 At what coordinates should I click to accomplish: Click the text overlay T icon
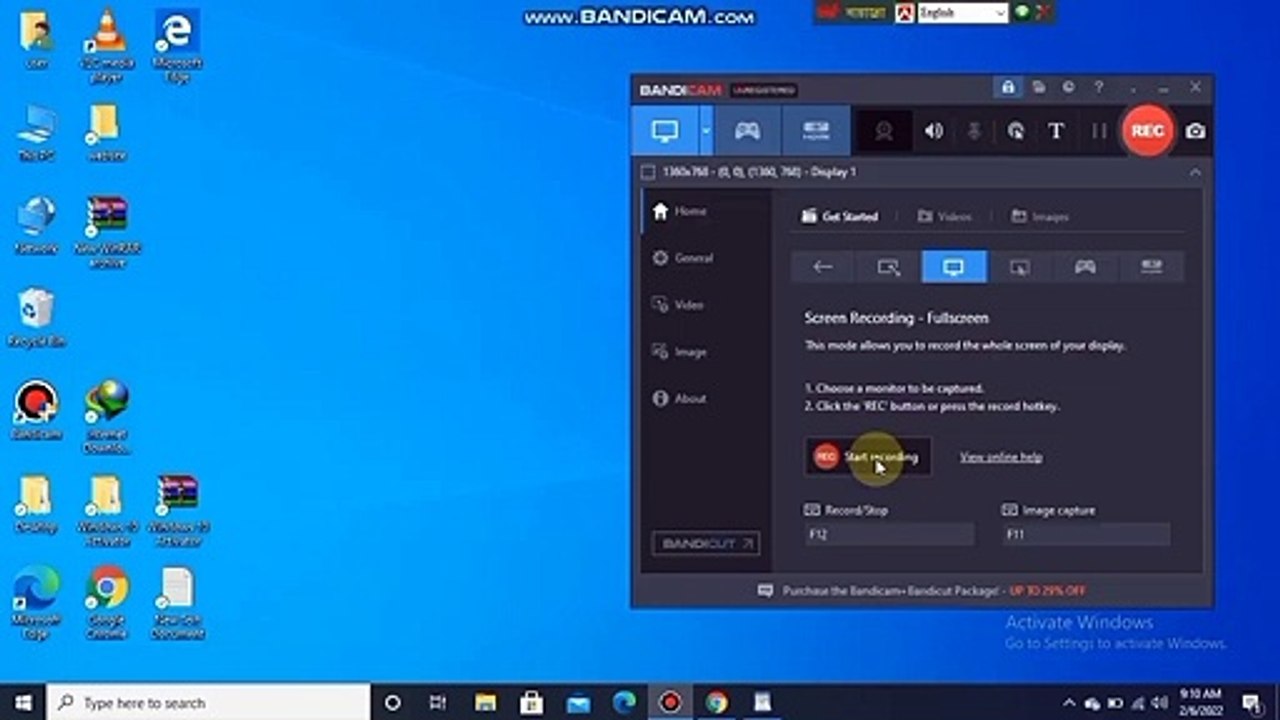pyautogui.click(x=1055, y=131)
